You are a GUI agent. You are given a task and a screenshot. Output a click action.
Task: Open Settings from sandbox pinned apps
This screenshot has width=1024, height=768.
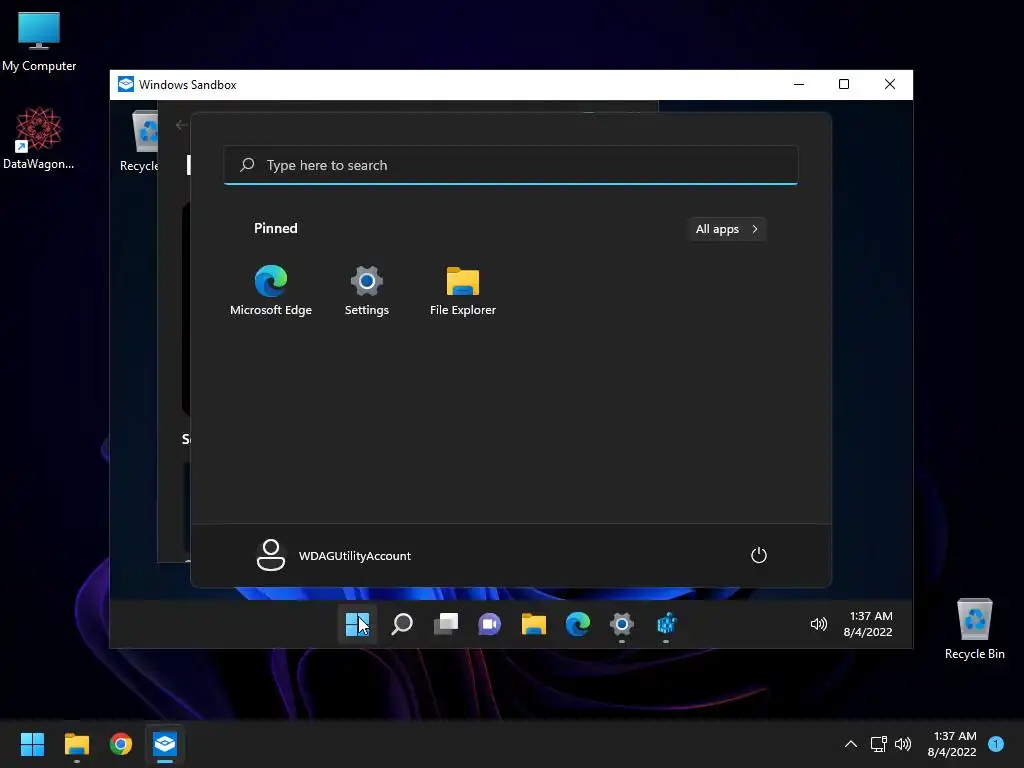tap(366, 291)
